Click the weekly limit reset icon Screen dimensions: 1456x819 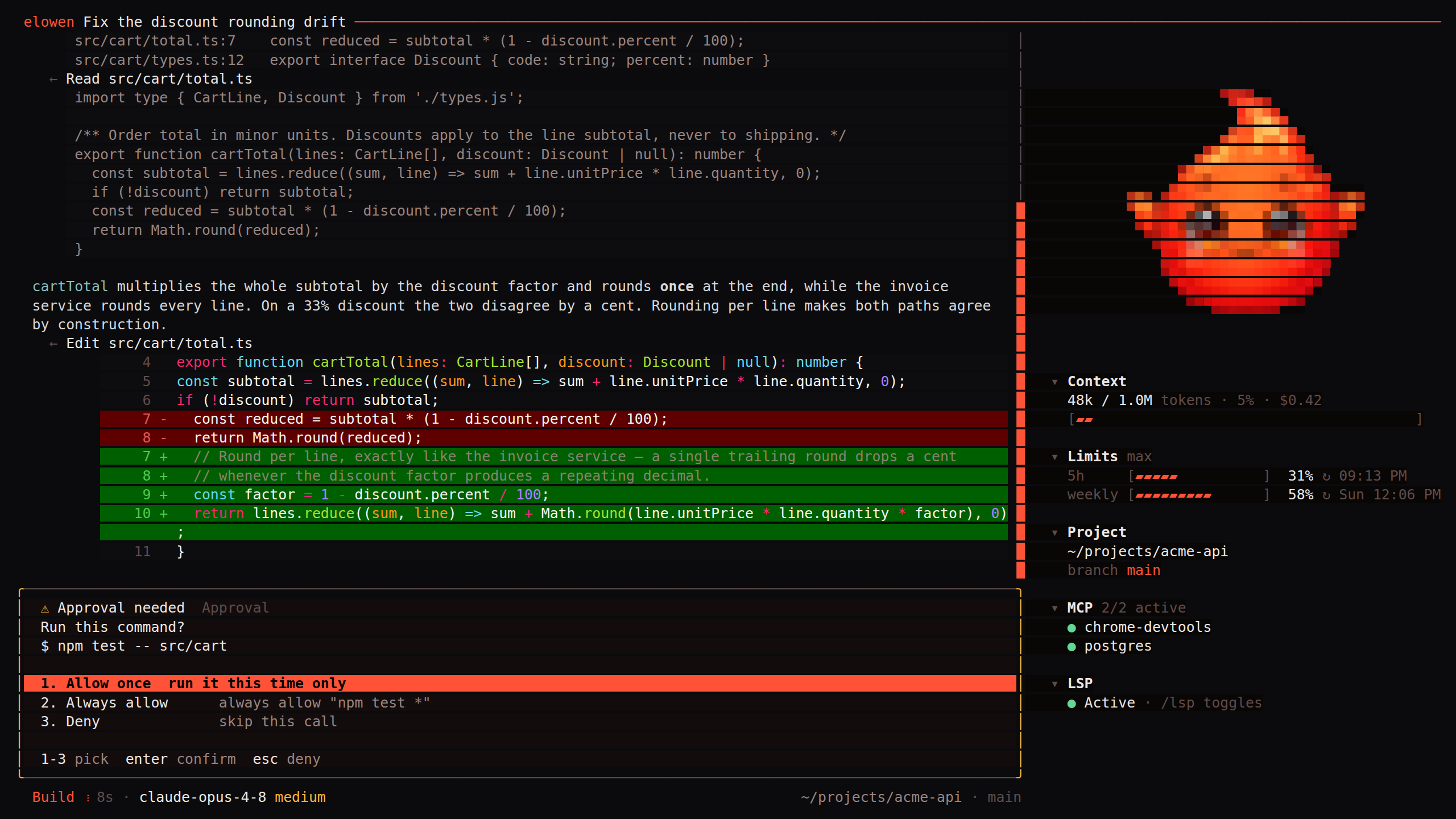tap(1326, 495)
